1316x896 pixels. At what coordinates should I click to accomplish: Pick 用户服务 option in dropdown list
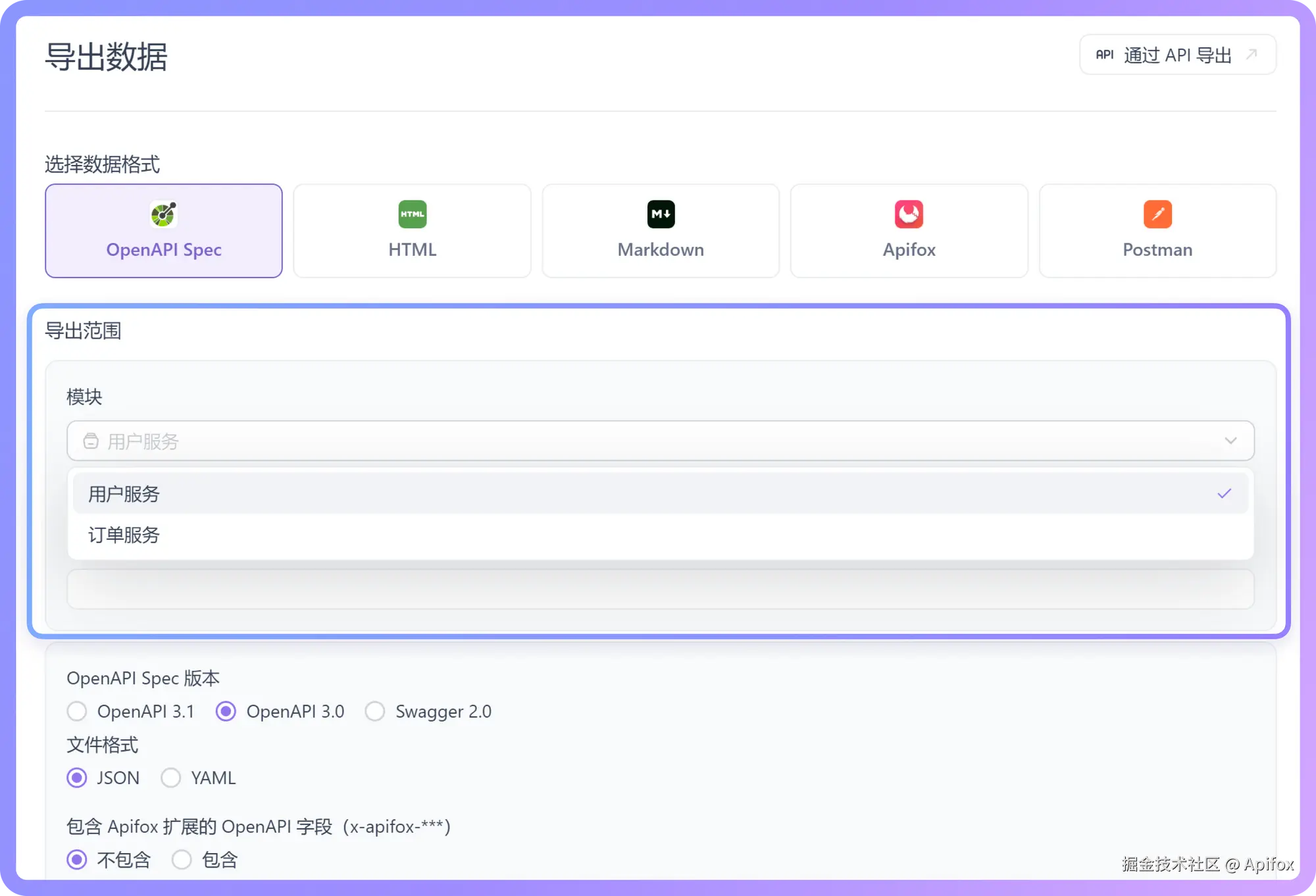pyautogui.click(x=124, y=494)
